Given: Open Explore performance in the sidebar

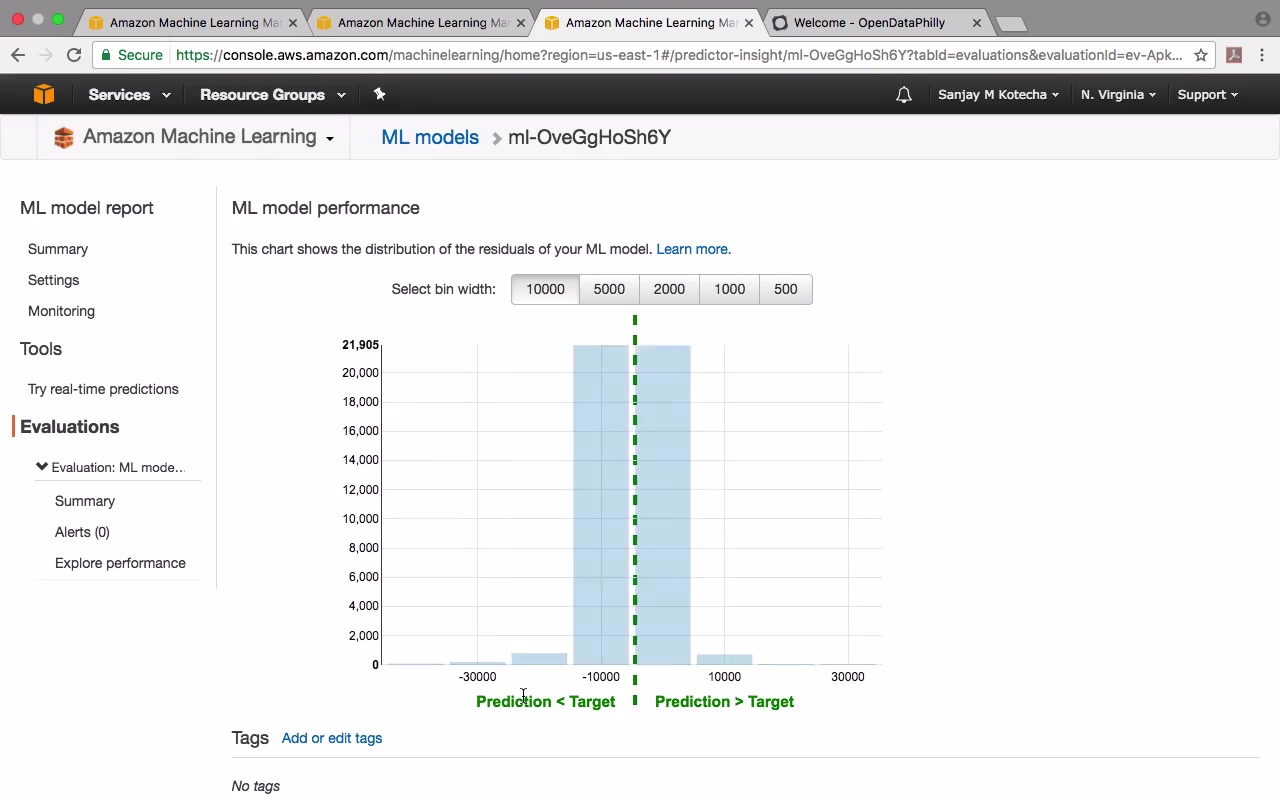Looking at the screenshot, I should pos(120,563).
